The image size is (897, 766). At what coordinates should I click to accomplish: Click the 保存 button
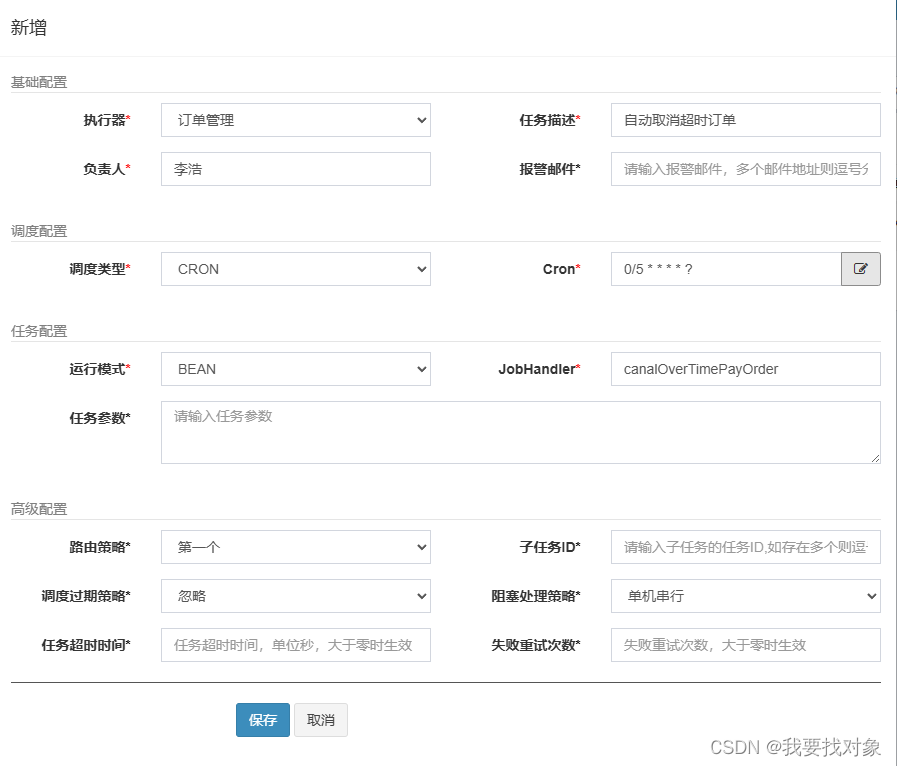[263, 720]
